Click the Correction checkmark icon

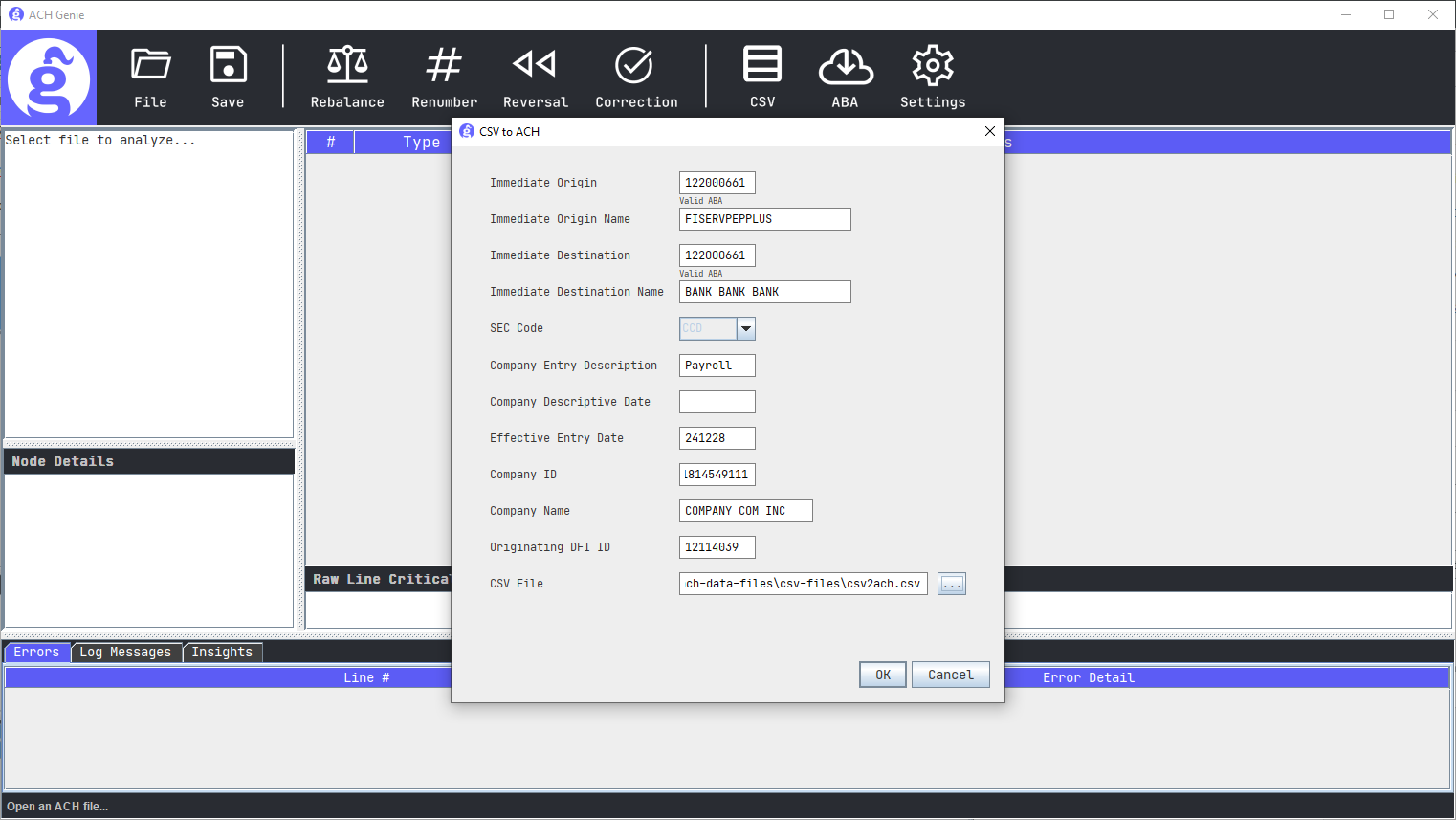click(x=634, y=65)
